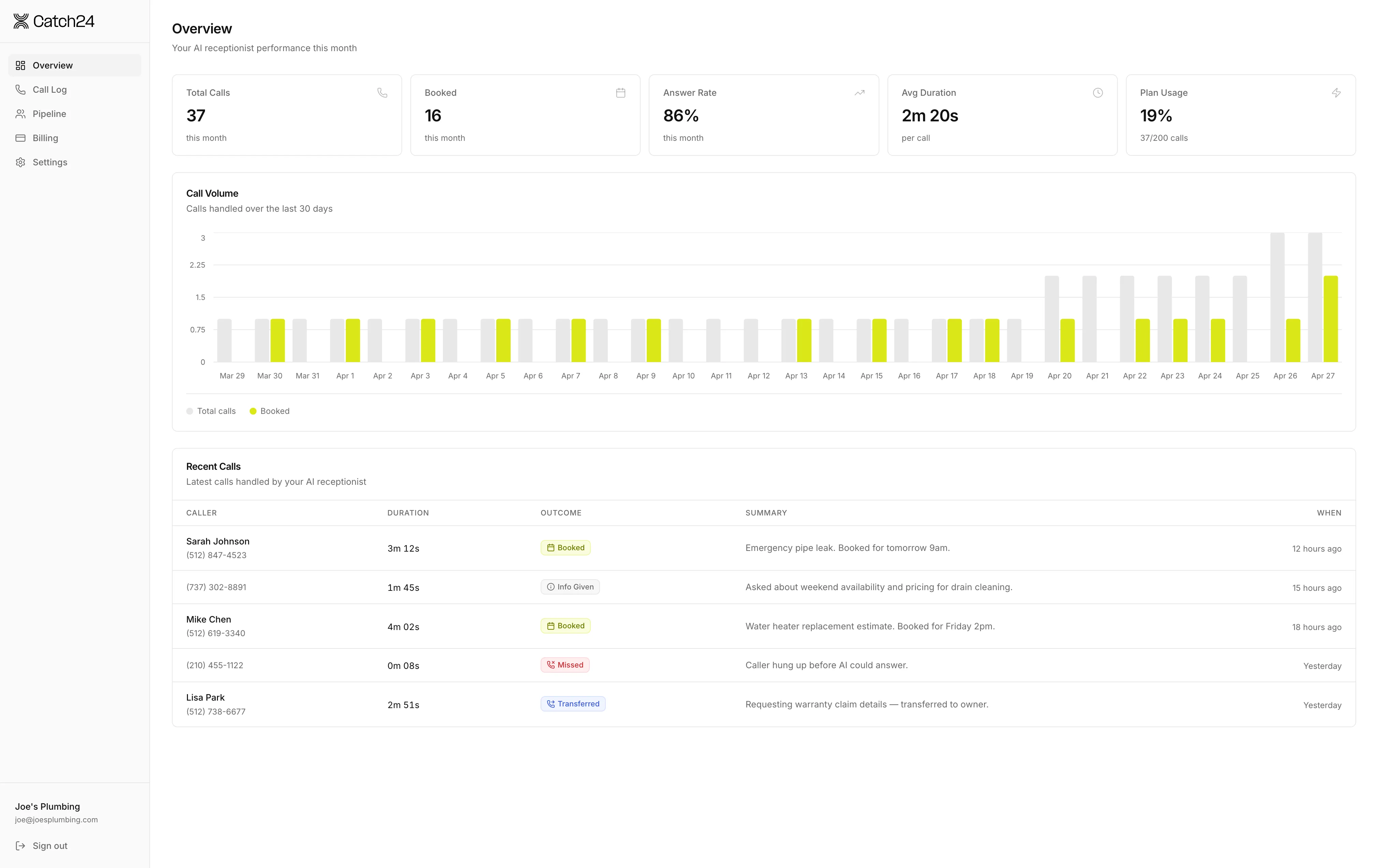
Task: Click the sign out arrow icon
Action: 20,846
